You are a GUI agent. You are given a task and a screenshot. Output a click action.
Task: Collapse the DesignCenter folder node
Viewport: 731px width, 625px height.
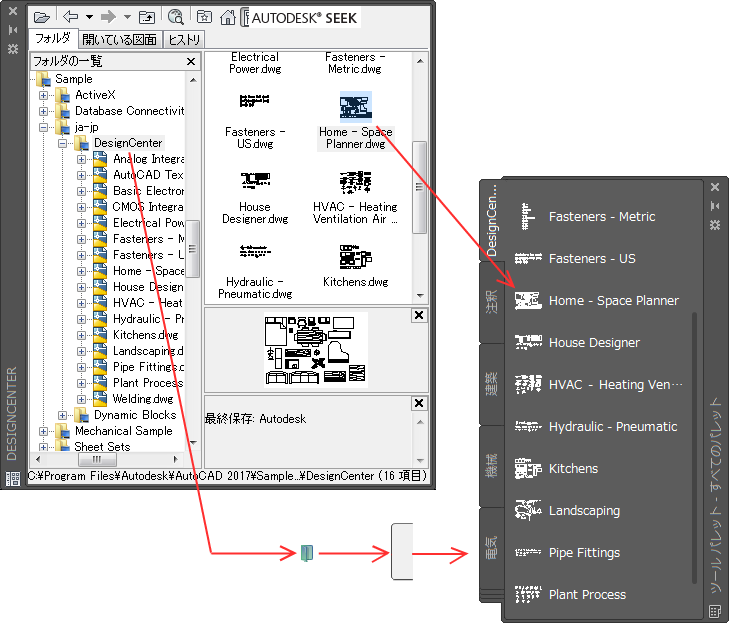tap(62, 143)
